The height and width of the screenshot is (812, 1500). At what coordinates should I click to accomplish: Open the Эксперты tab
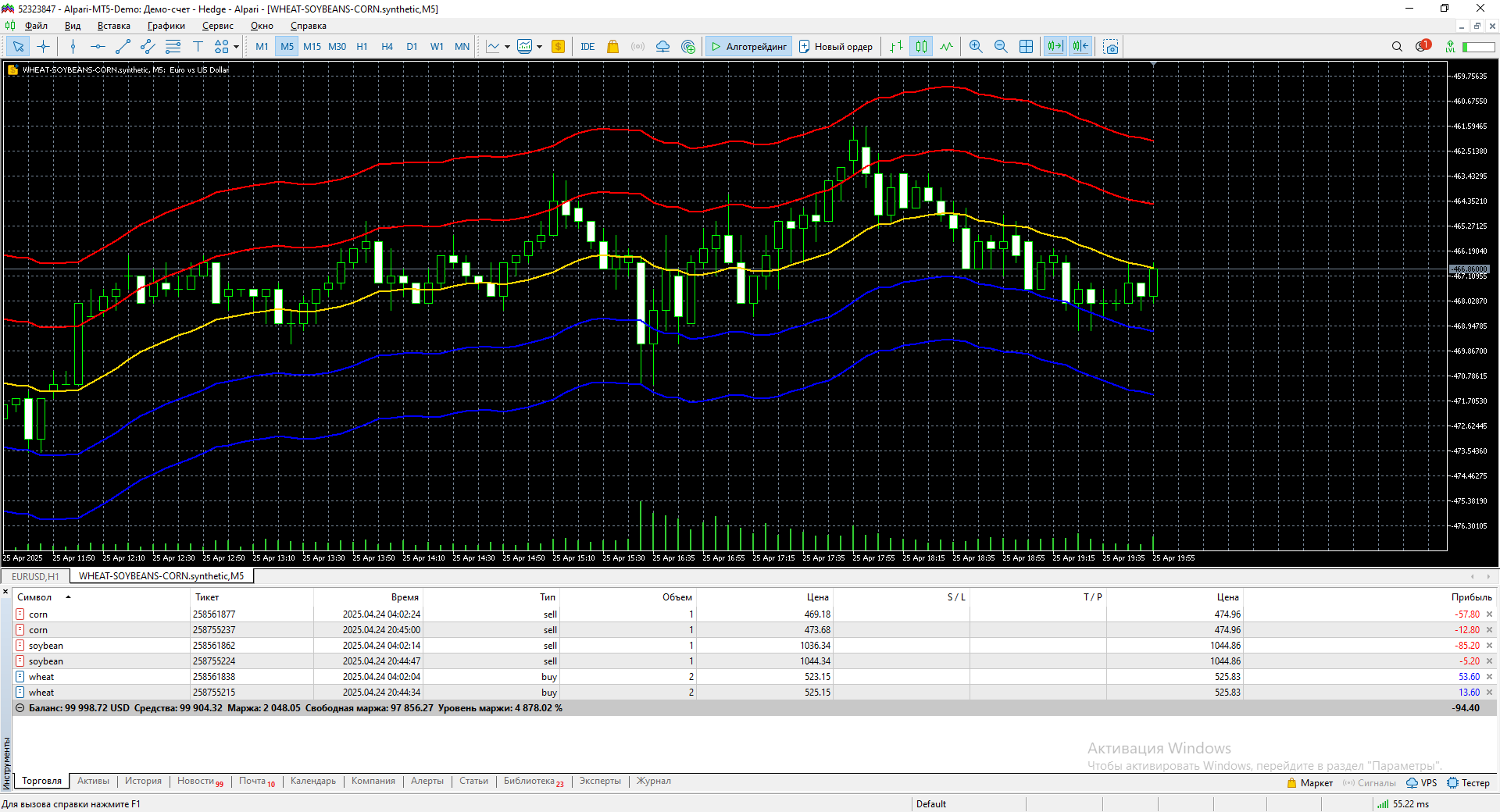(600, 781)
